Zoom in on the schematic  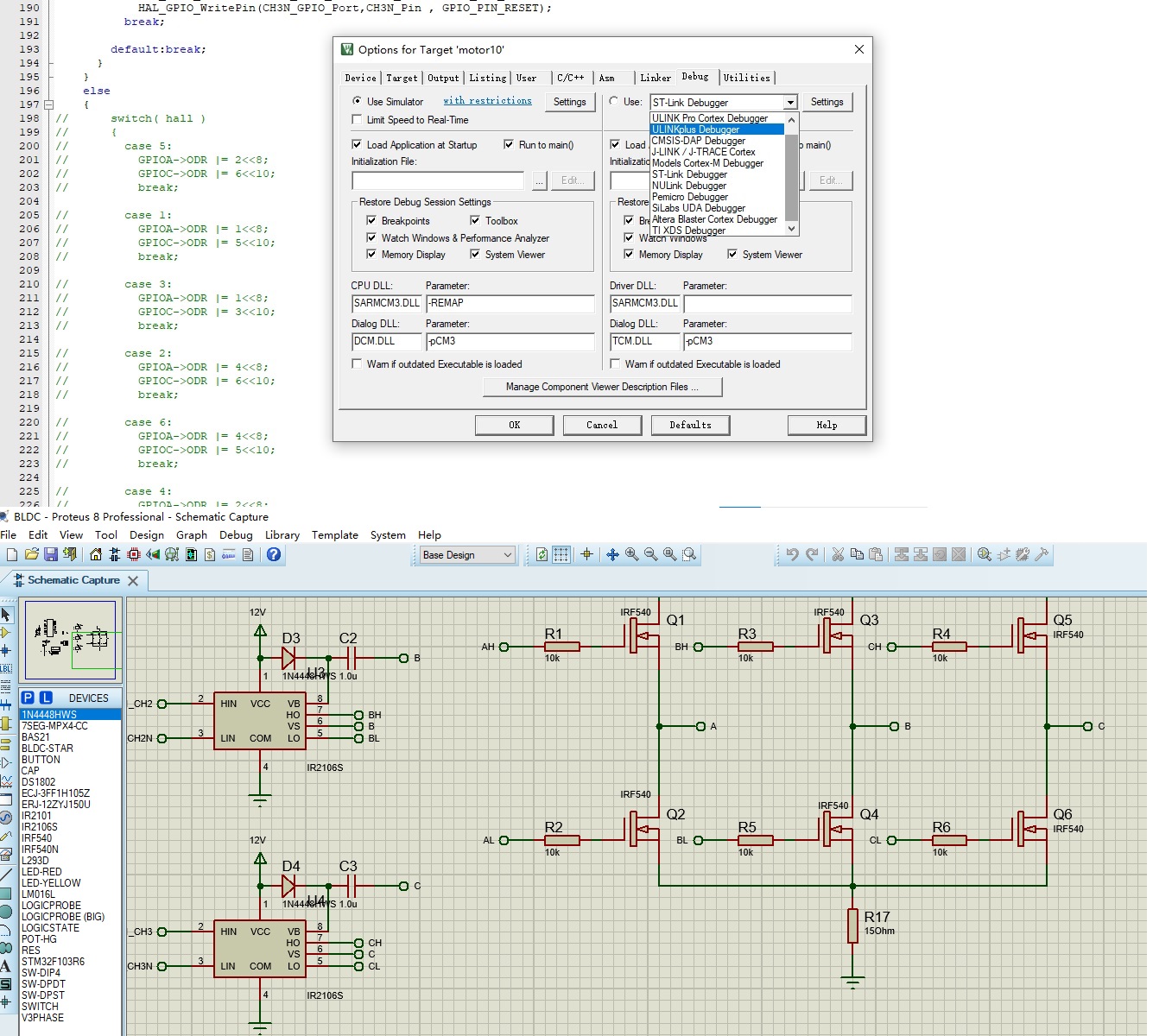(632, 554)
